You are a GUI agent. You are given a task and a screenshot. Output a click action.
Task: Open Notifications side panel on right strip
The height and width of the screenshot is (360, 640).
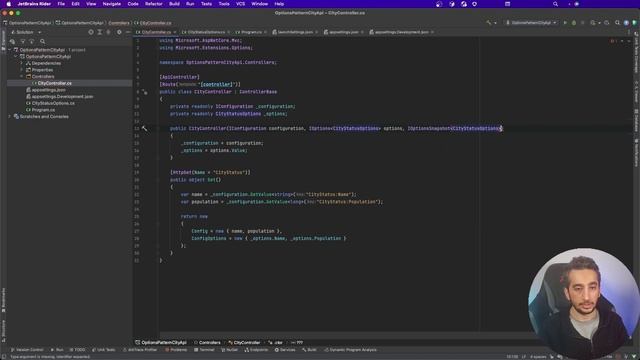pos(636,153)
